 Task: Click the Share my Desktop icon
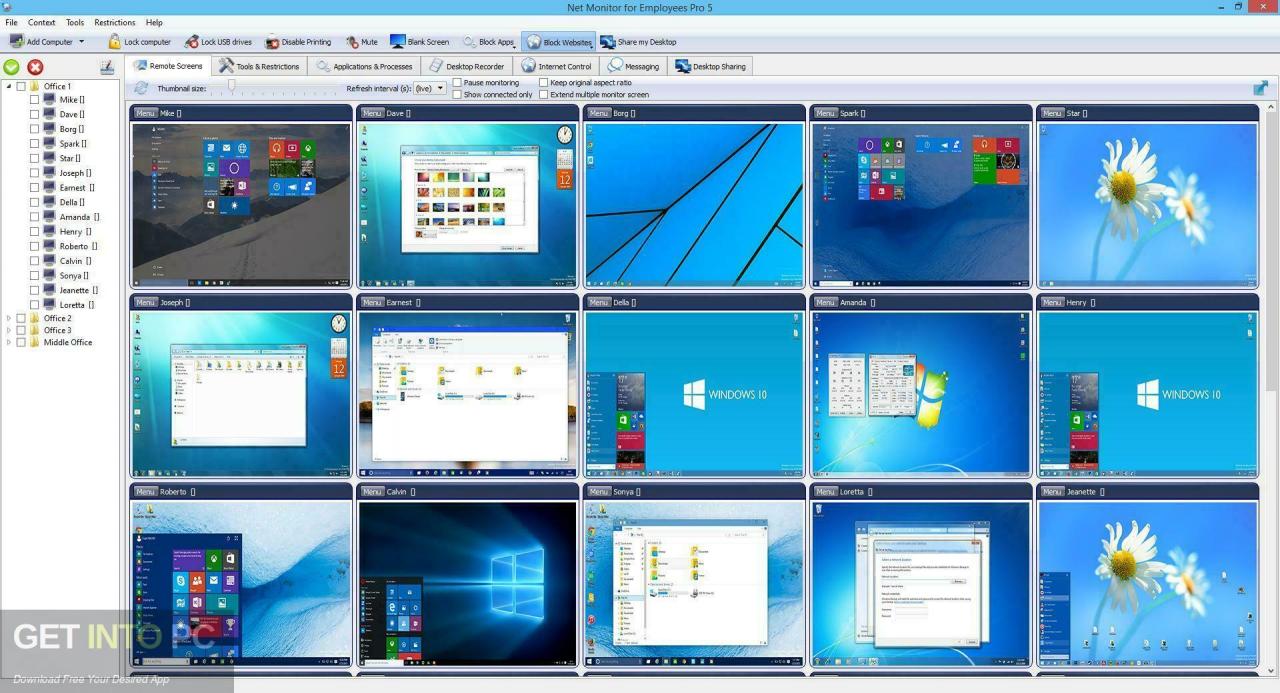[x=607, y=42]
